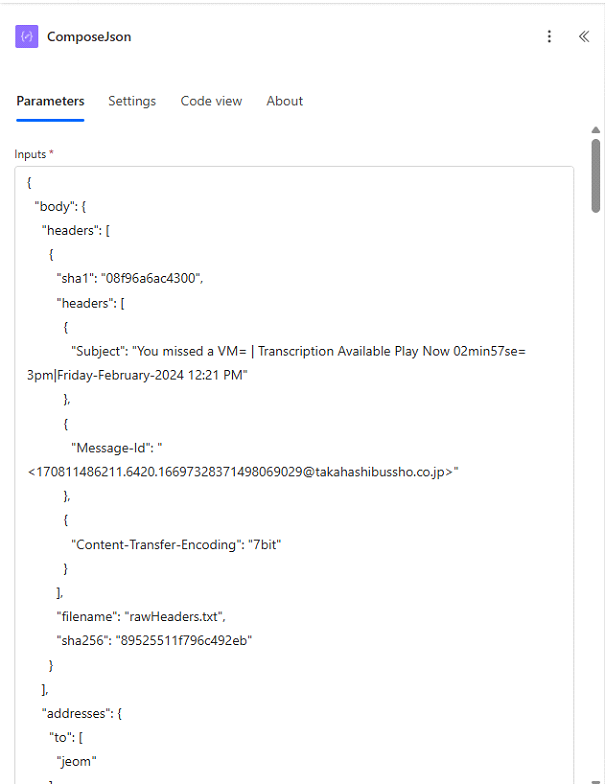Open the three-dot more options menu

pos(549,37)
